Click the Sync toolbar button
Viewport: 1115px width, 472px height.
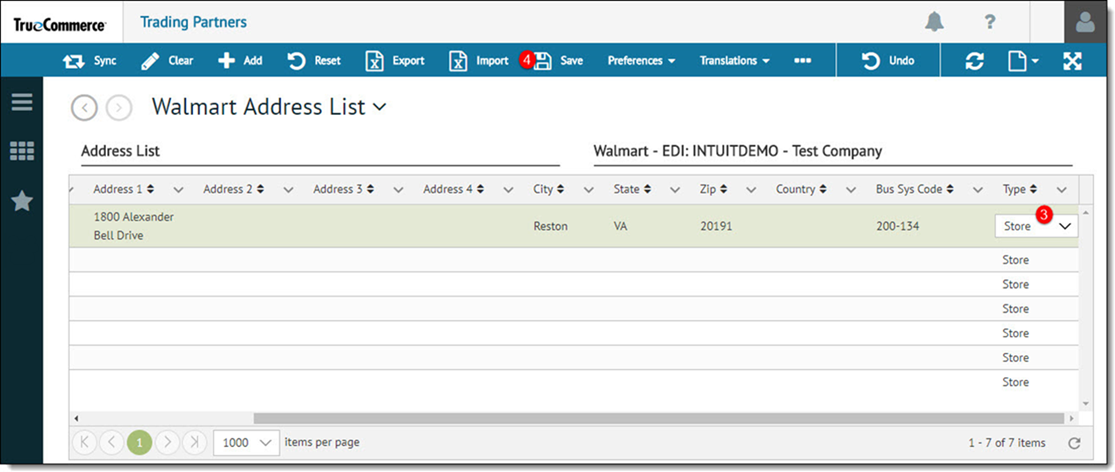tap(90, 60)
